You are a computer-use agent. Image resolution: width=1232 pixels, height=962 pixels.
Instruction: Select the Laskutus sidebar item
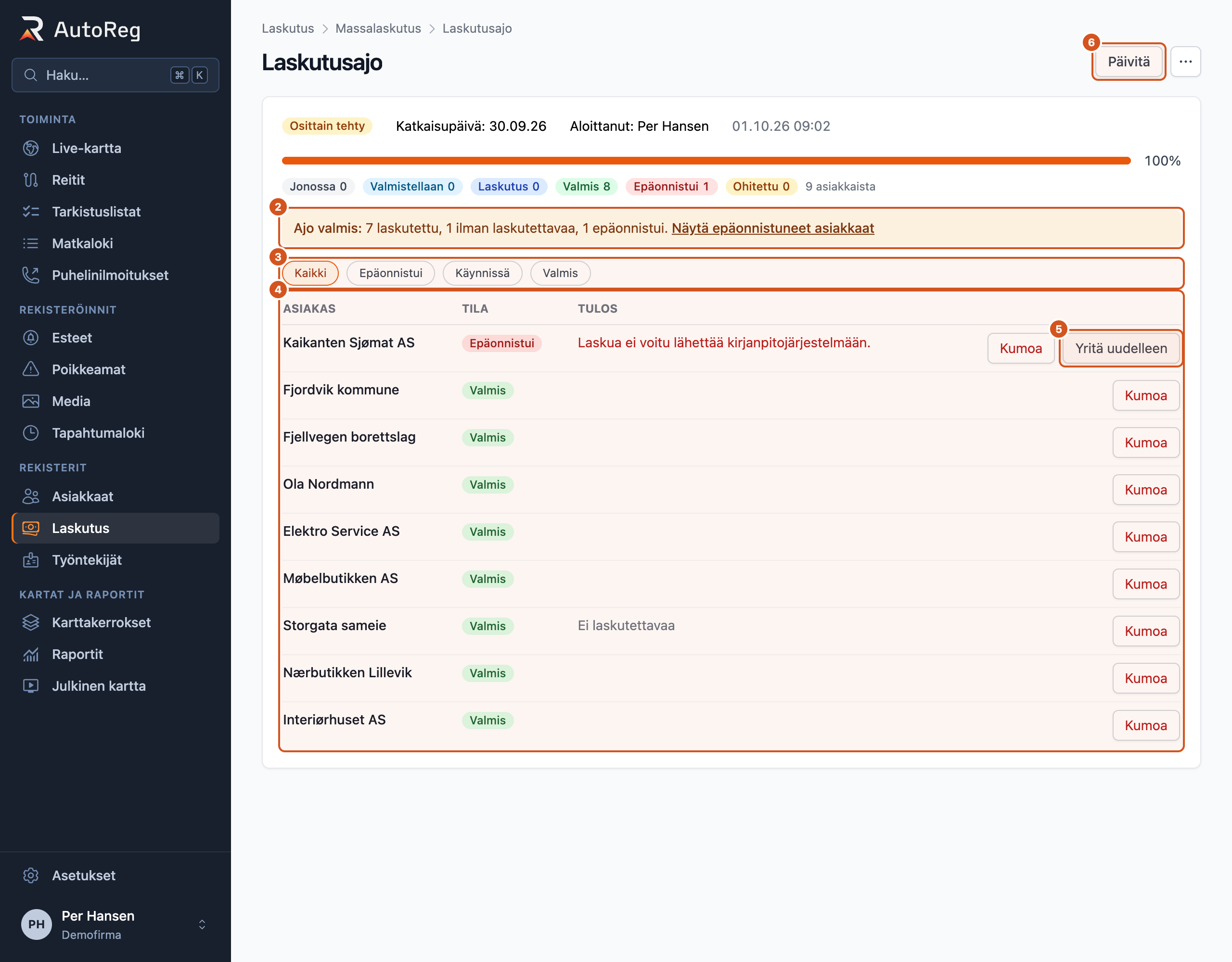115,528
